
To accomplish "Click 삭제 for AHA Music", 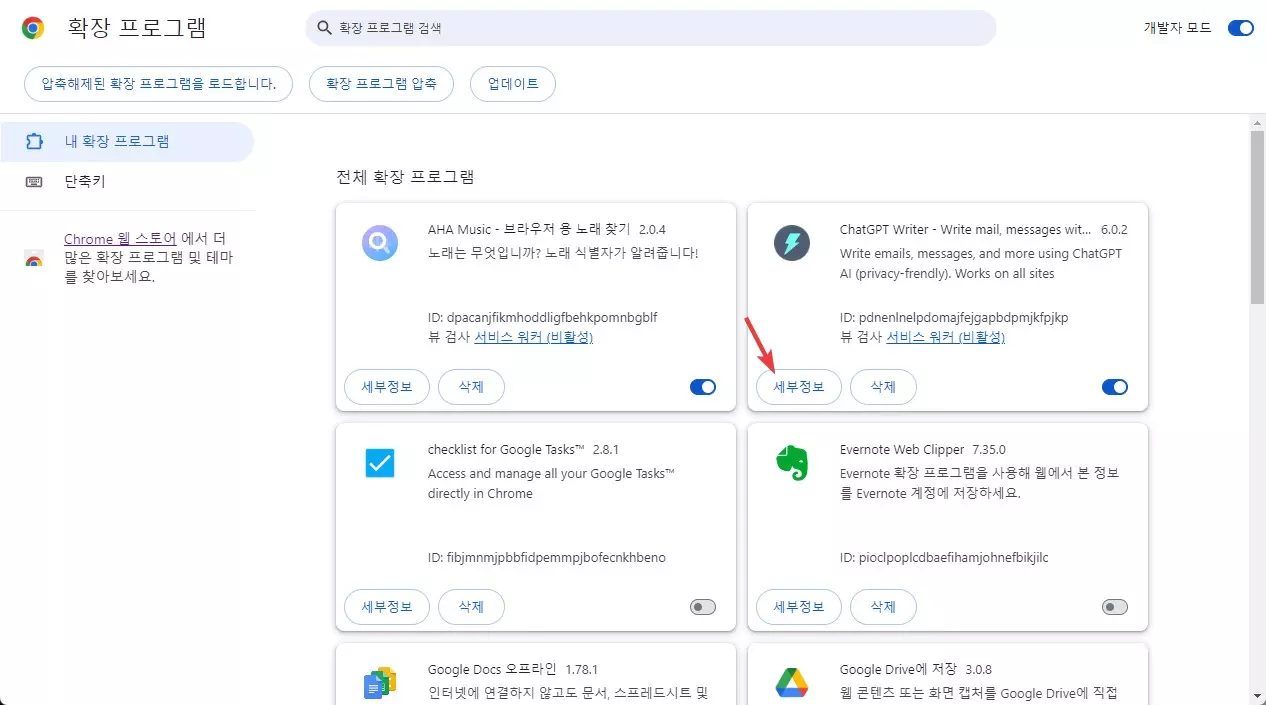I will (471, 387).
